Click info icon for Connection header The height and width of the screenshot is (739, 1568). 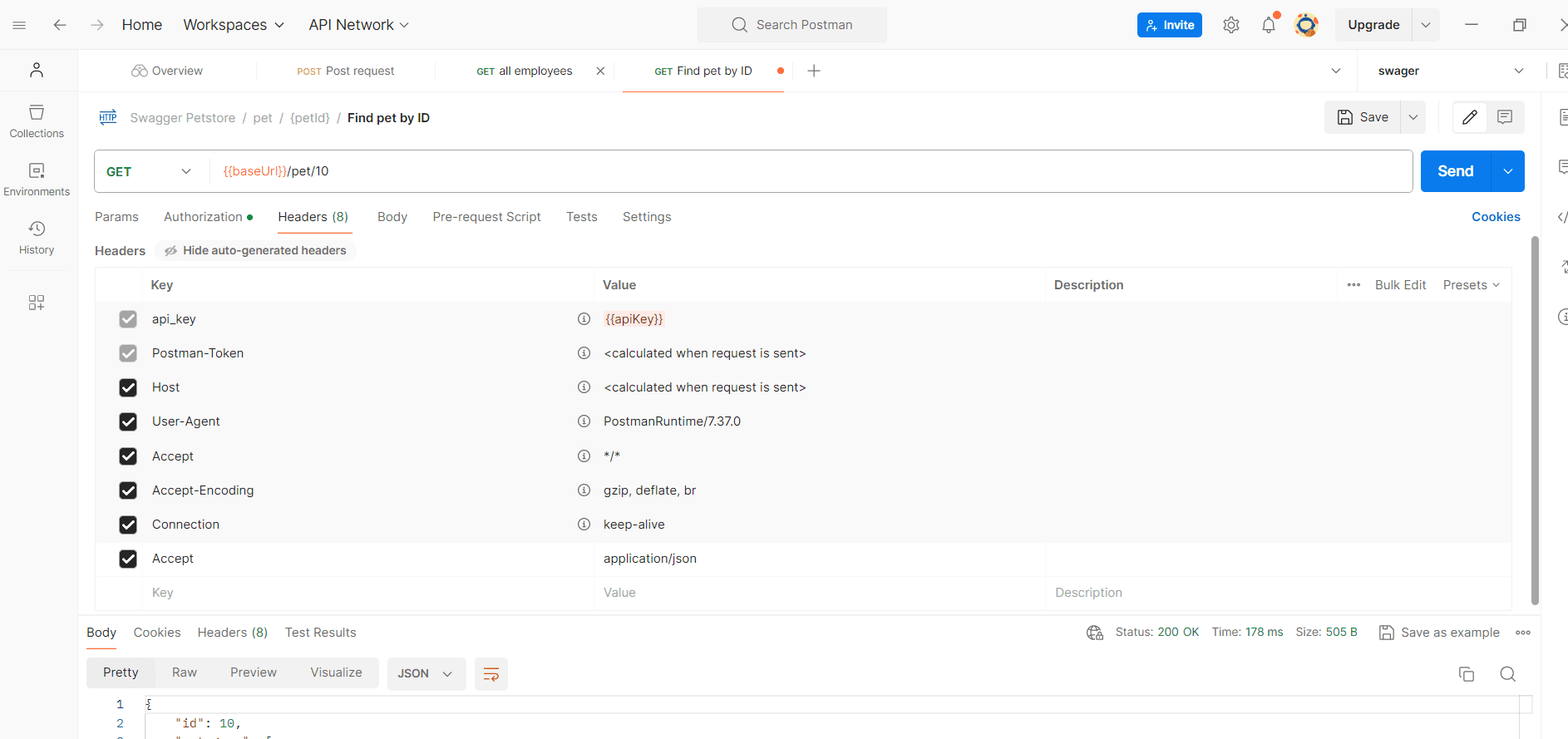[584, 525]
